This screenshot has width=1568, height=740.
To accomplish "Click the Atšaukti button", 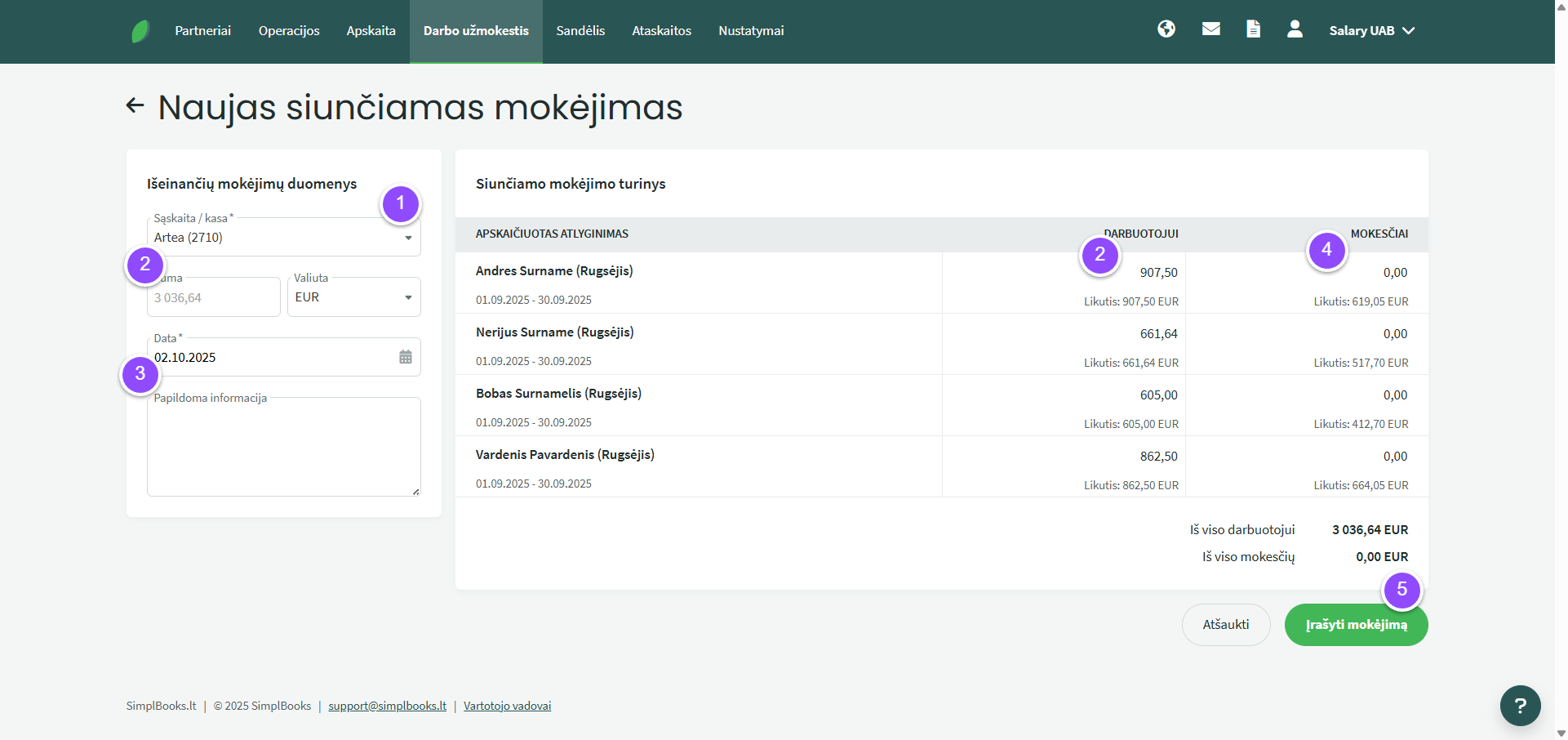I will pyautogui.click(x=1225, y=625).
